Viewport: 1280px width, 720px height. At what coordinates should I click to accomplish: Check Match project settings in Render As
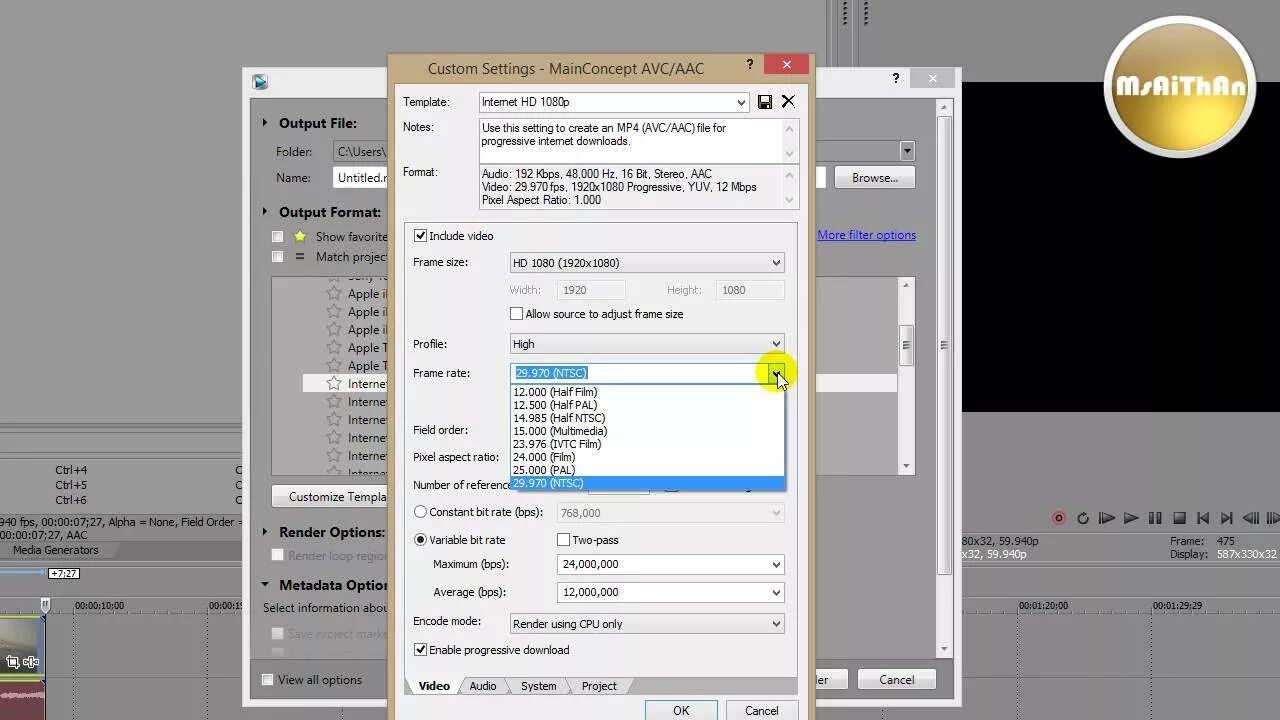tap(277, 257)
